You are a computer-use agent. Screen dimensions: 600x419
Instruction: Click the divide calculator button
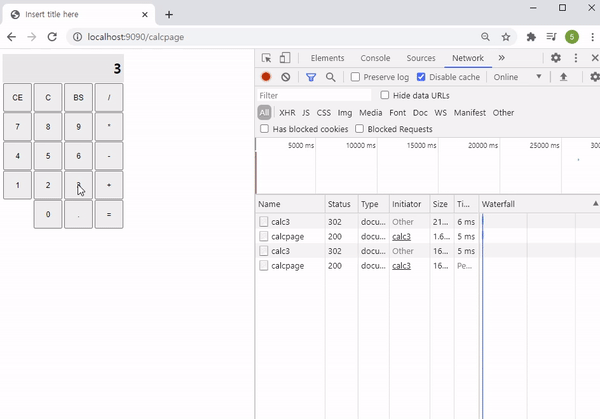pos(109,98)
